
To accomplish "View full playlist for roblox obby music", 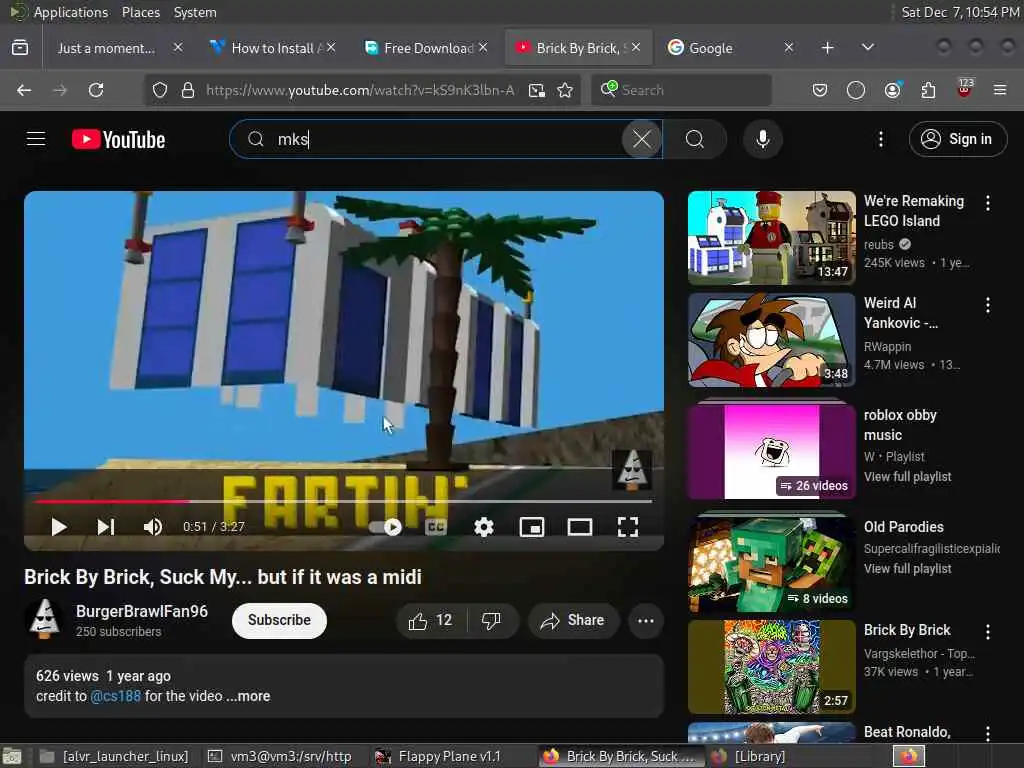I will click(x=907, y=477).
